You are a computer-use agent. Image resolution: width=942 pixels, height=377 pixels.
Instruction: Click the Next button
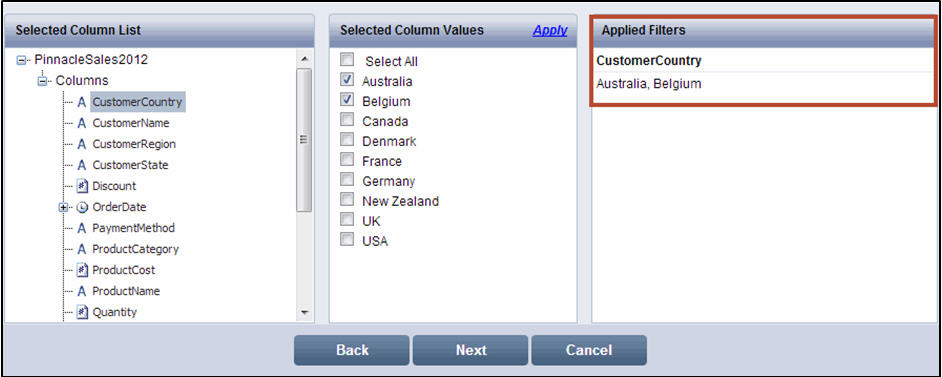[x=470, y=350]
